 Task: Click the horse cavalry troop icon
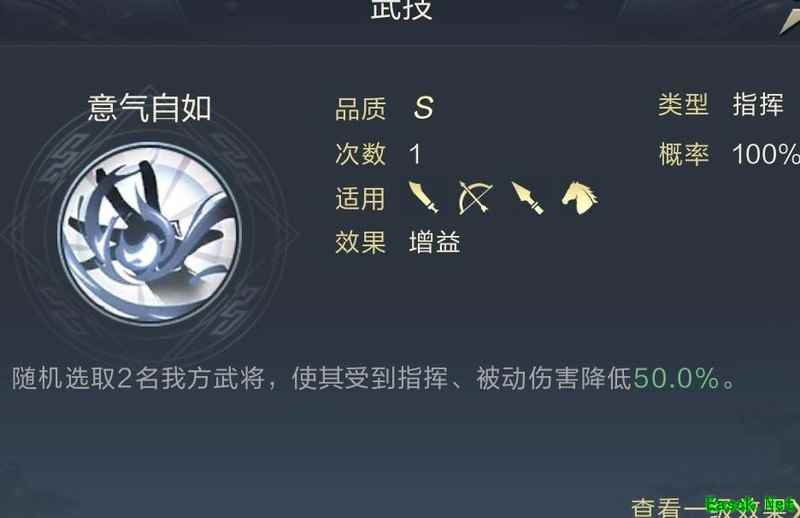[580, 198]
